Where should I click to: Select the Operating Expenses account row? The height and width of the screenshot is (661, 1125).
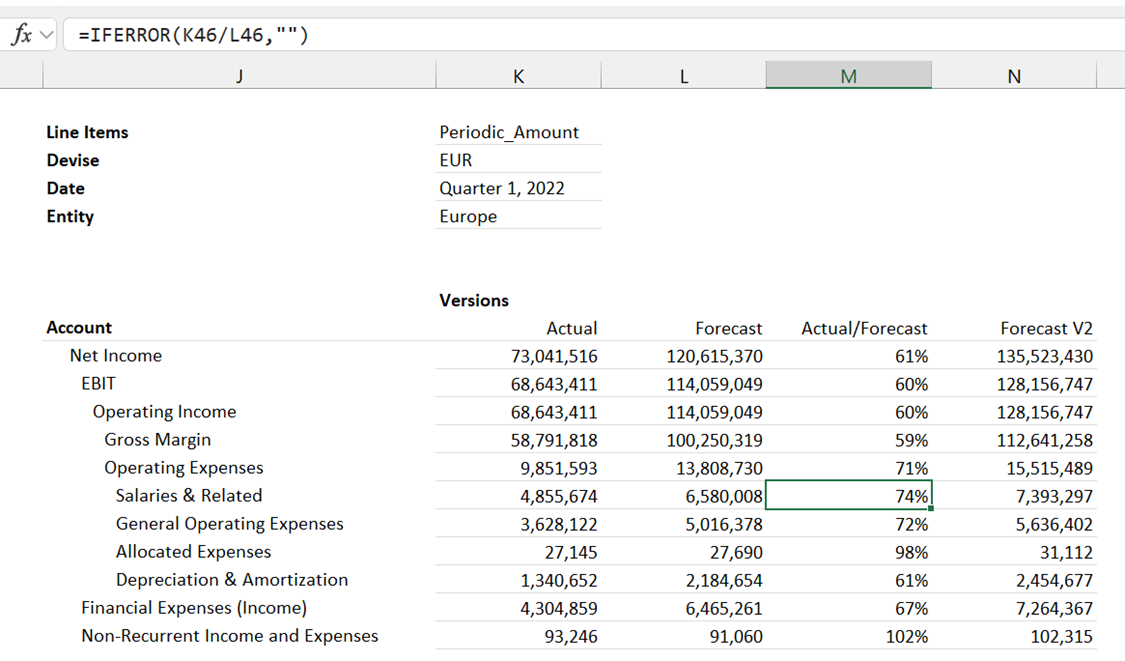(184, 468)
